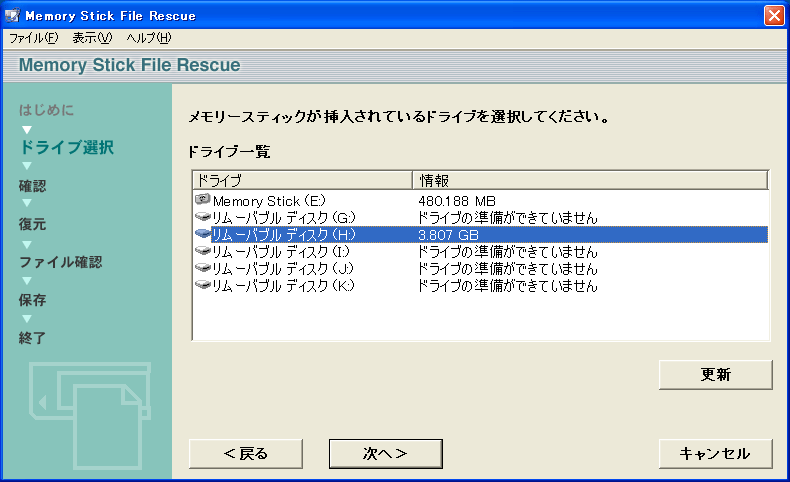Click the removable disk (H:) drive icon

203,234
